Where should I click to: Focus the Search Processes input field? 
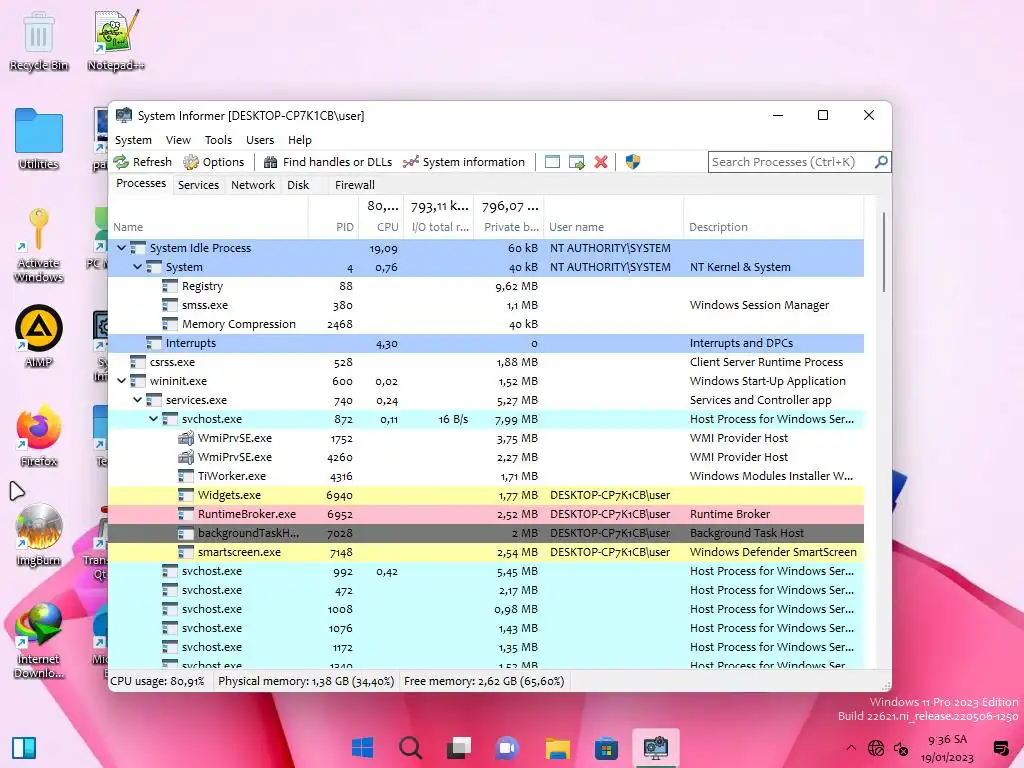(x=792, y=162)
